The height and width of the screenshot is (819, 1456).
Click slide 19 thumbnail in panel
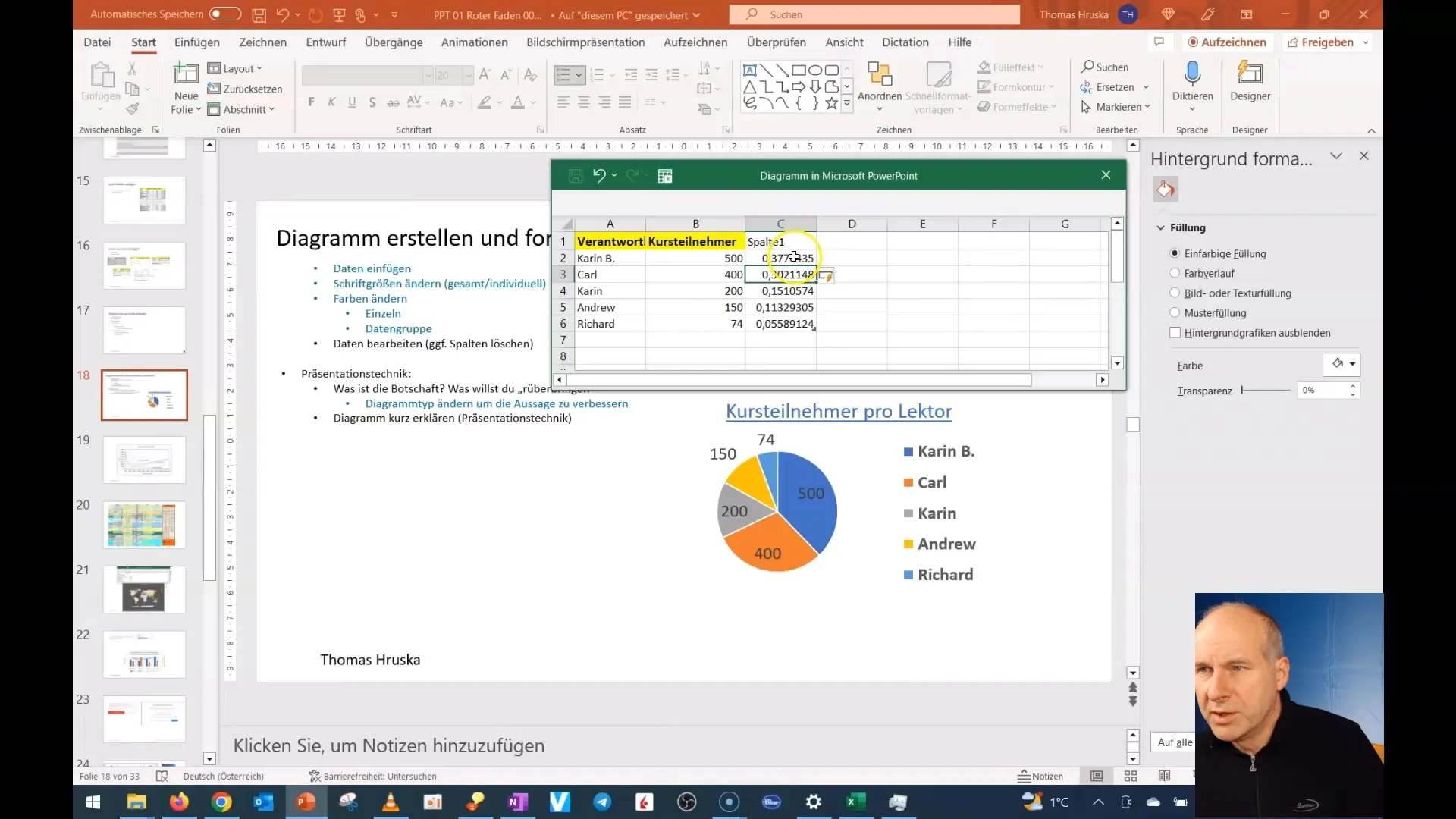(x=144, y=459)
